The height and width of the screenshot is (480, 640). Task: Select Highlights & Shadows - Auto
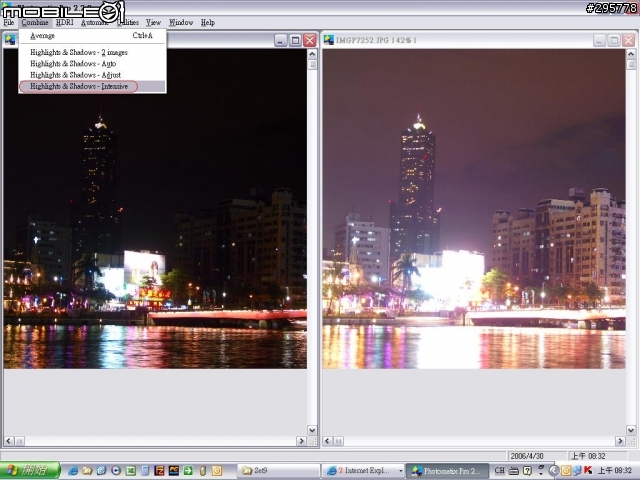pyautogui.click(x=92, y=64)
